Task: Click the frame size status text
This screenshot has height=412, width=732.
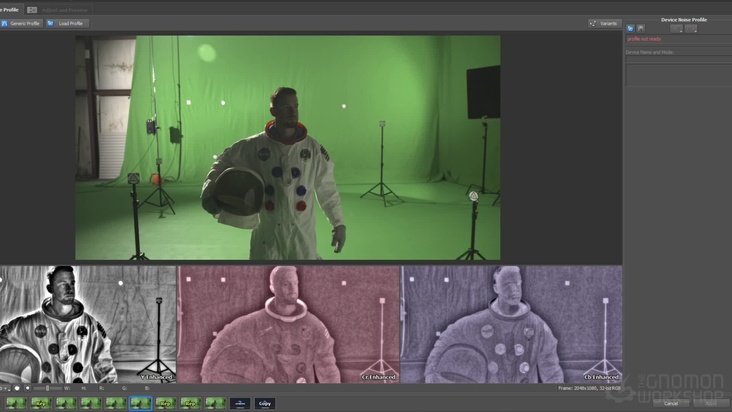Action: pyautogui.click(x=589, y=388)
